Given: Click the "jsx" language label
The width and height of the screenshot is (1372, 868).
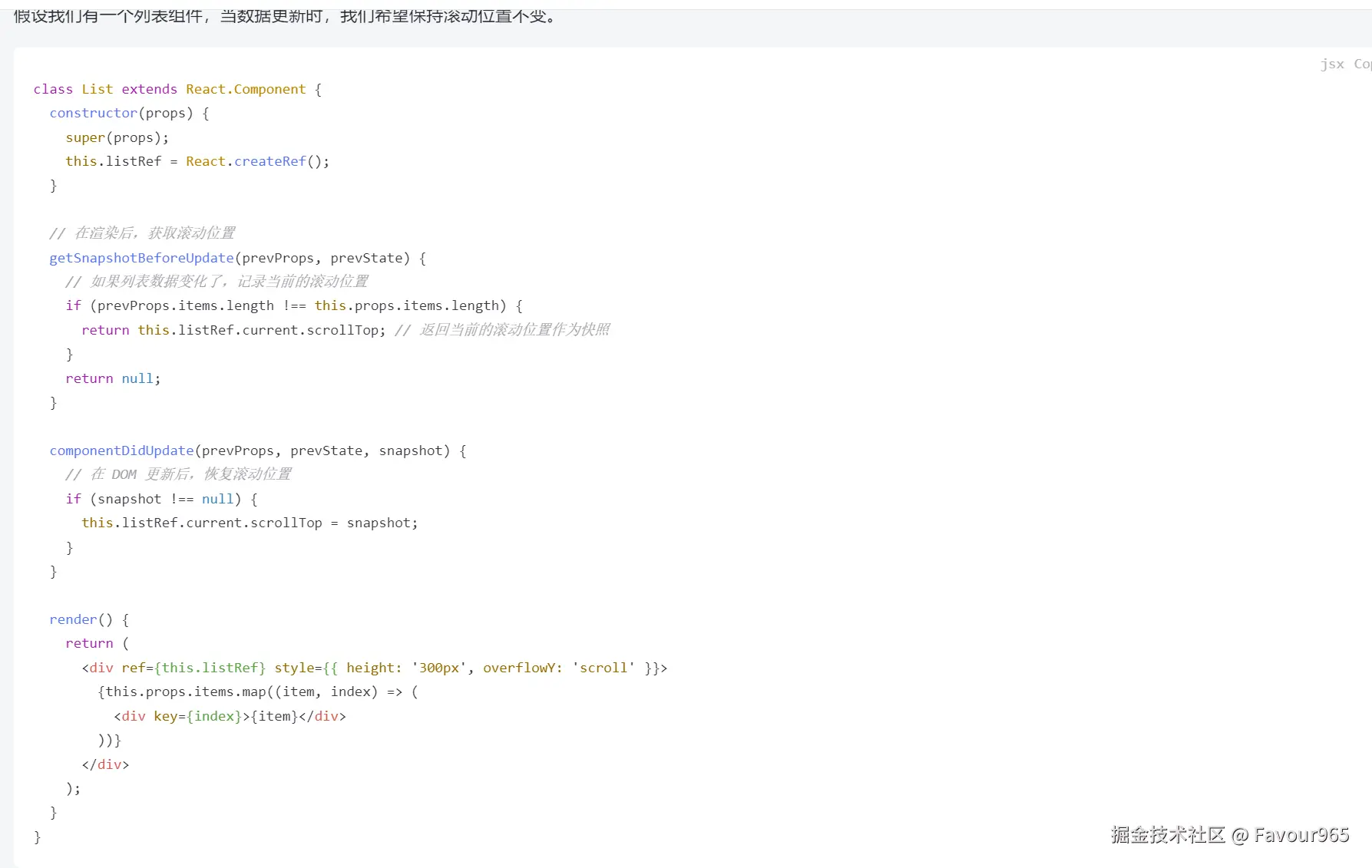Looking at the screenshot, I should pos(1332,64).
